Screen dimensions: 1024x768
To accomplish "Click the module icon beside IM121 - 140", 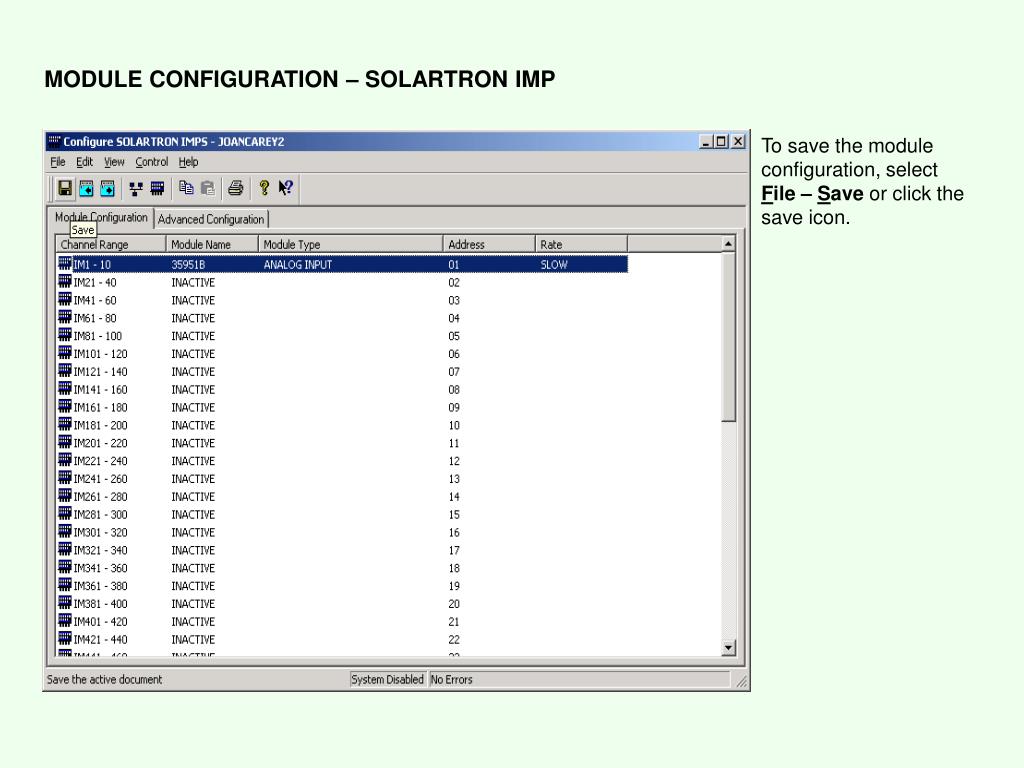I will pos(65,371).
